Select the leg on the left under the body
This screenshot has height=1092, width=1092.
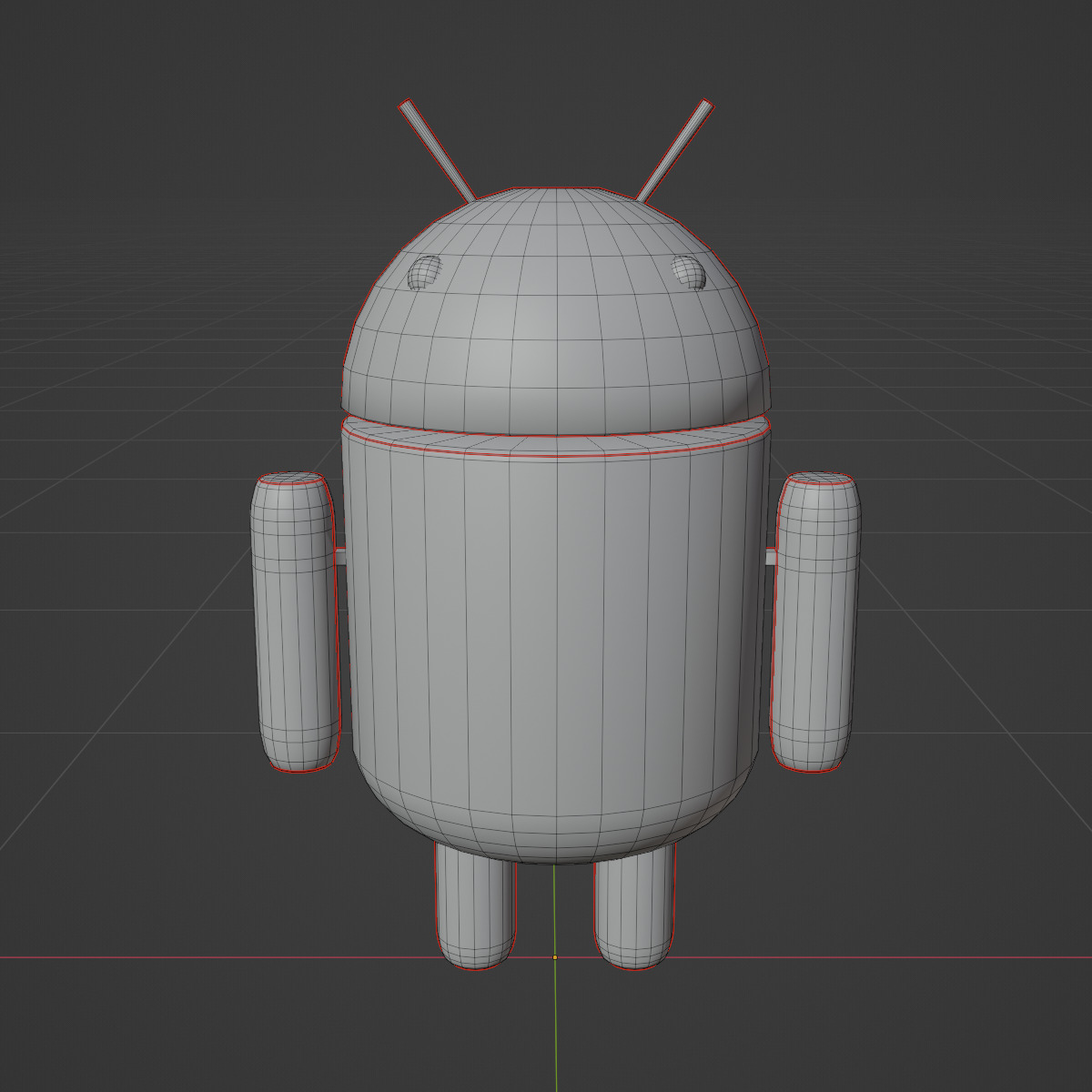tap(475, 905)
